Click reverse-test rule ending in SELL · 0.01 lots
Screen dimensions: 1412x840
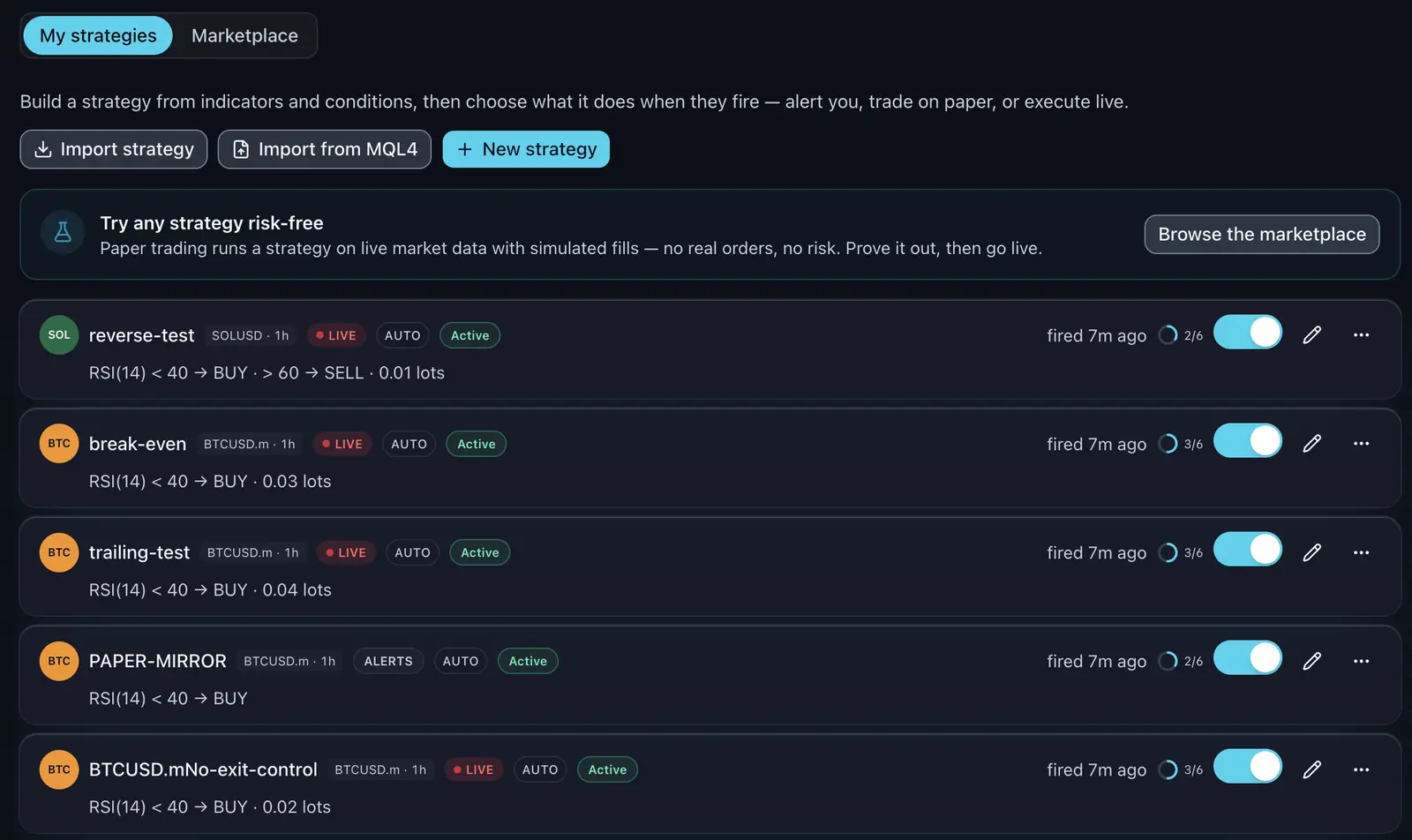(x=267, y=372)
